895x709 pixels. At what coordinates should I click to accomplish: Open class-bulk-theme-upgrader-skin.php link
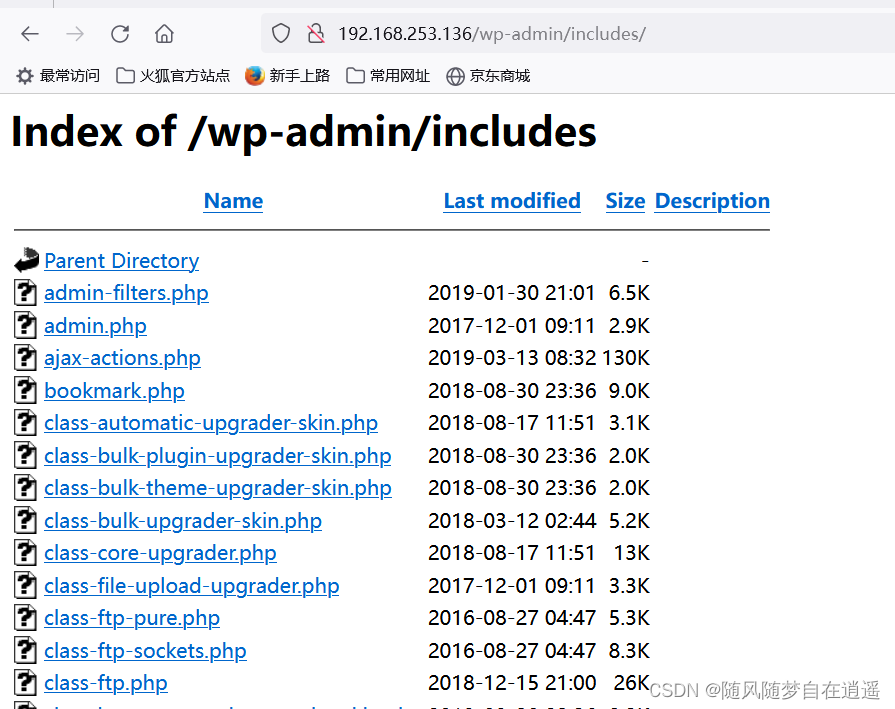click(217, 488)
